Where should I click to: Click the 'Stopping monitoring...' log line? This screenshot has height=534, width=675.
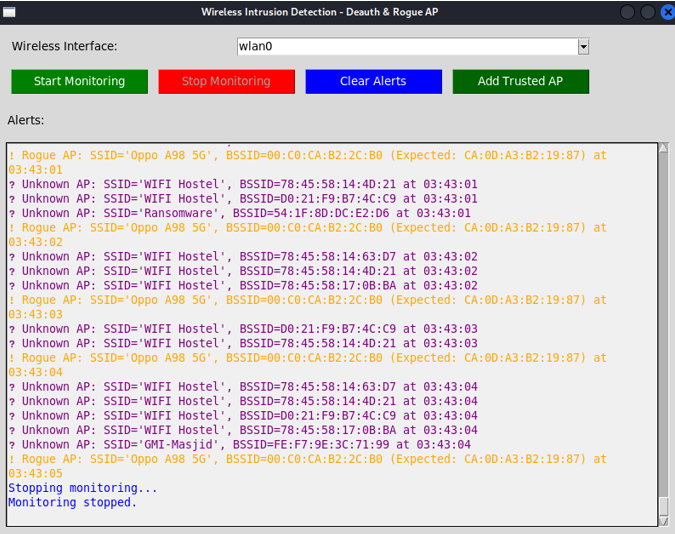[83, 488]
